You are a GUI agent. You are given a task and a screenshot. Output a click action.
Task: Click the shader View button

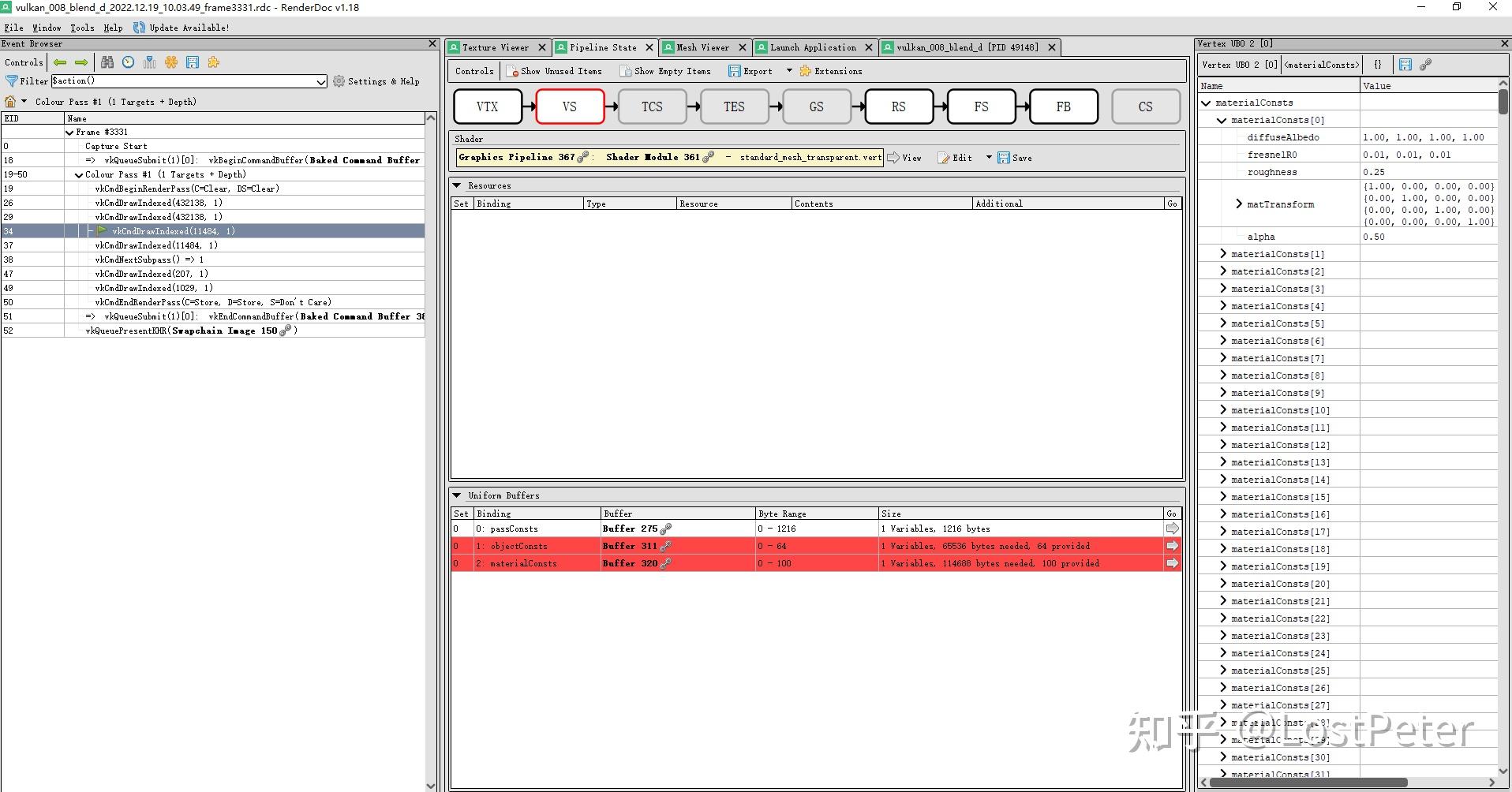click(904, 158)
